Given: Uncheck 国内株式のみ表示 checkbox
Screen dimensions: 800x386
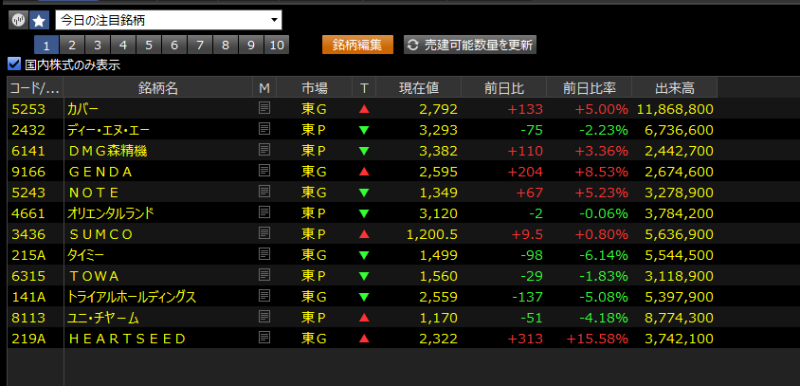Looking at the screenshot, I should pyautogui.click(x=14, y=65).
